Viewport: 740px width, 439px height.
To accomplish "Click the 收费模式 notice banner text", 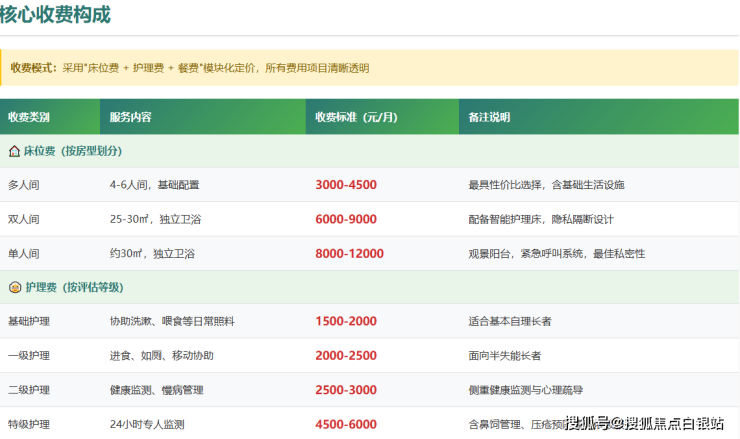I will click(190, 68).
